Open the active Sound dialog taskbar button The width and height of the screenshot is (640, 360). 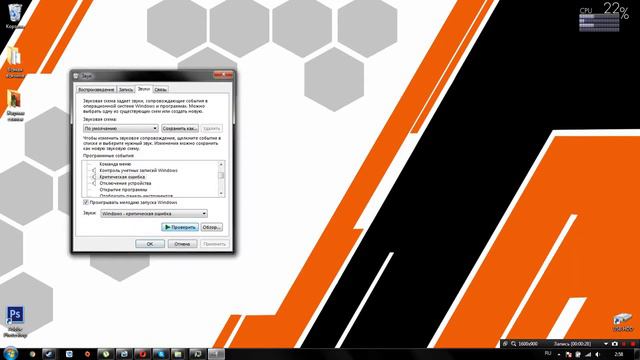[x=216, y=354]
